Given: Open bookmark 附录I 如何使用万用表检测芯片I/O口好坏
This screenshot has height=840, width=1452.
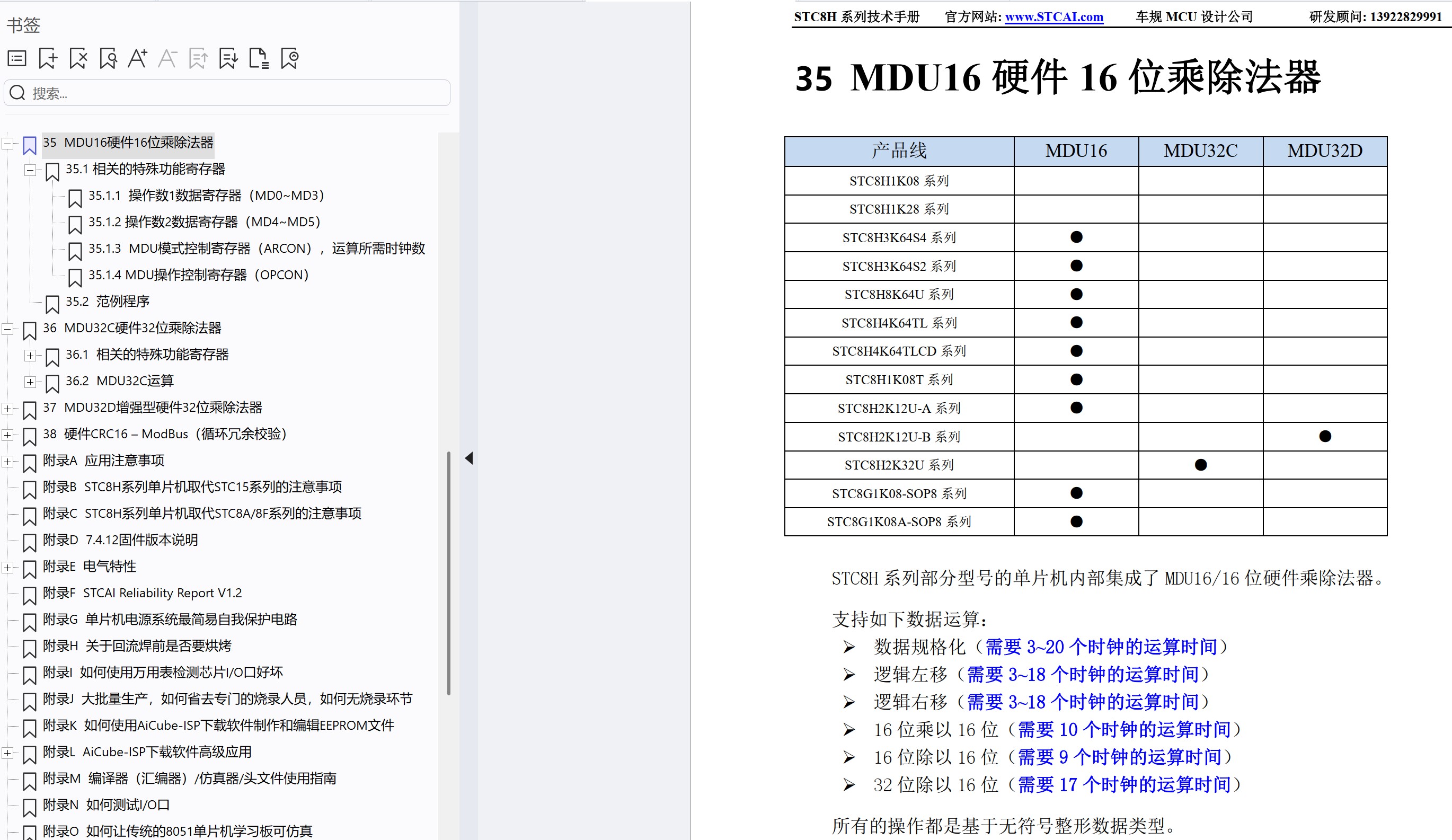Looking at the screenshot, I should 163,673.
